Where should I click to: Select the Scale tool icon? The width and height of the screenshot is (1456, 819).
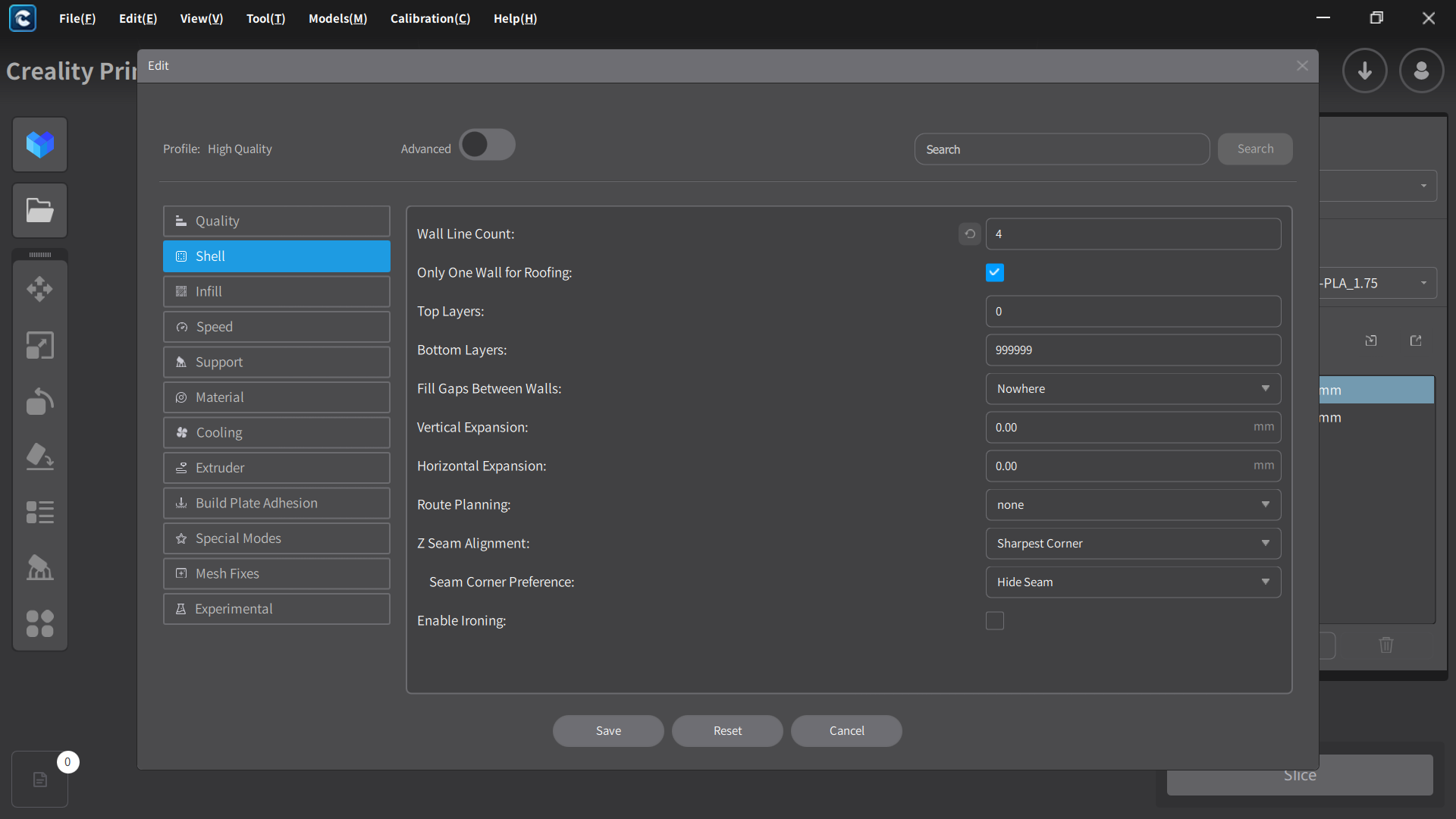point(40,345)
